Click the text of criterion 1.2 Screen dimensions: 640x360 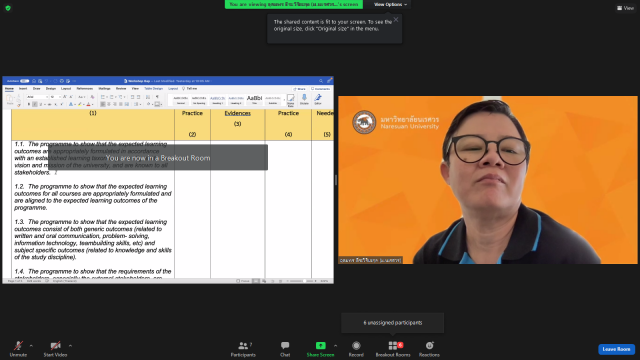(x=93, y=197)
